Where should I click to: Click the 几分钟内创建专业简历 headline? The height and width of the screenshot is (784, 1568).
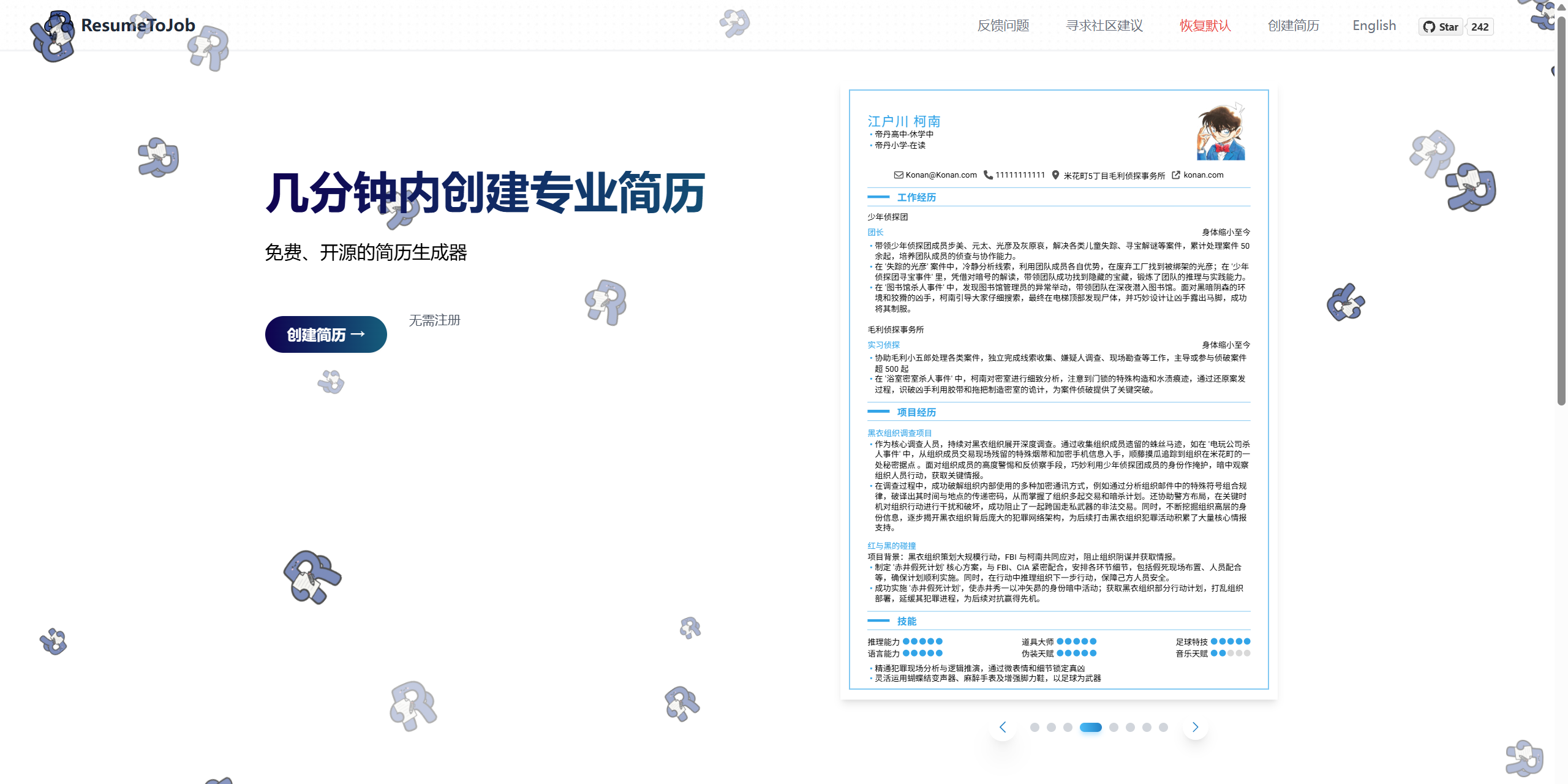point(484,193)
